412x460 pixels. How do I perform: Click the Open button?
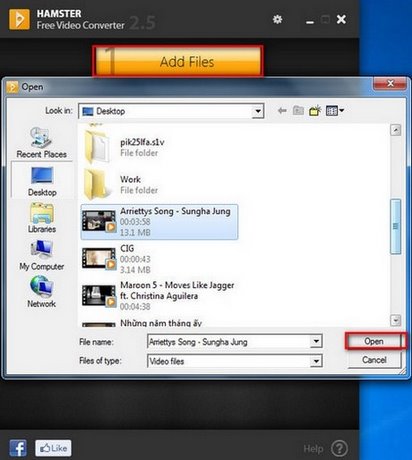tap(375, 341)
